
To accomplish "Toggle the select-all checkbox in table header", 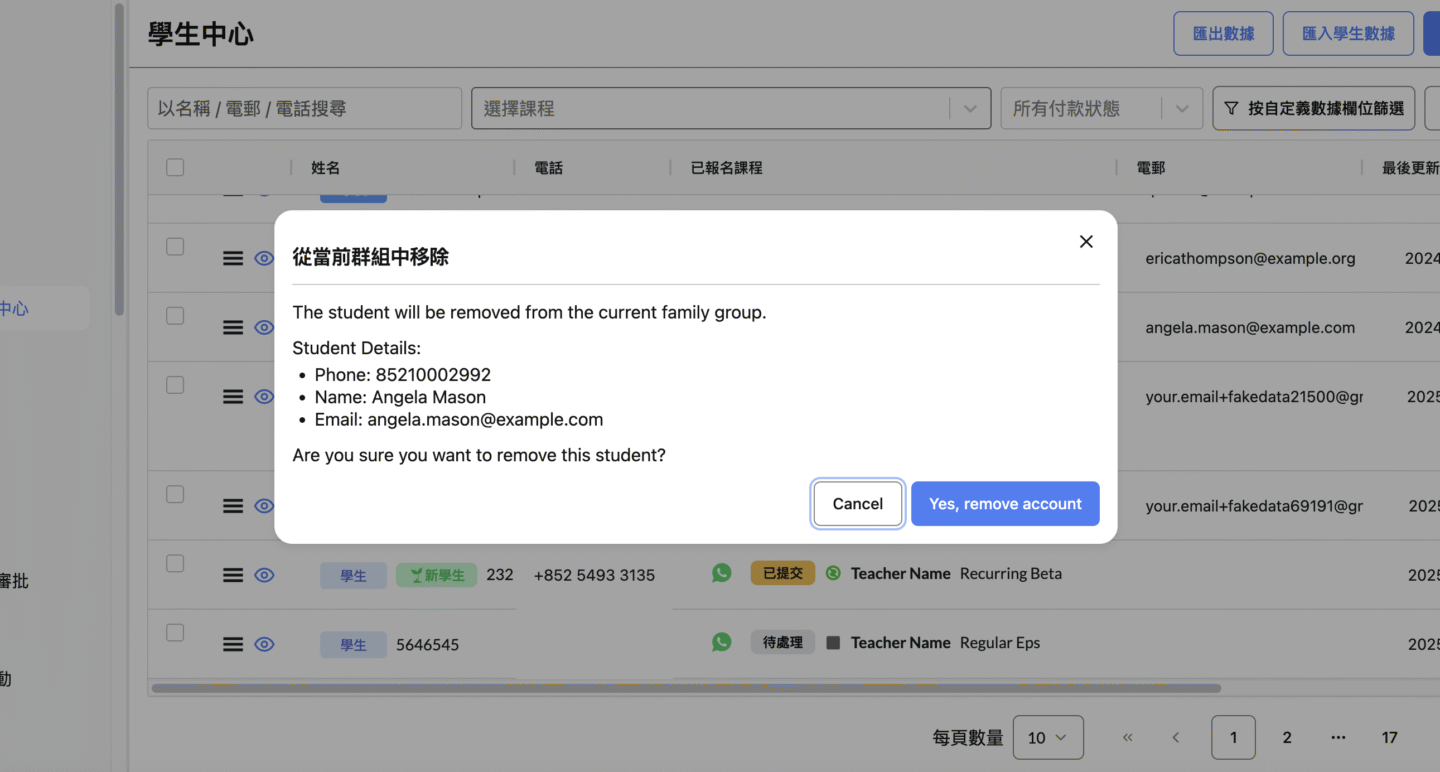I will [175, 168].
